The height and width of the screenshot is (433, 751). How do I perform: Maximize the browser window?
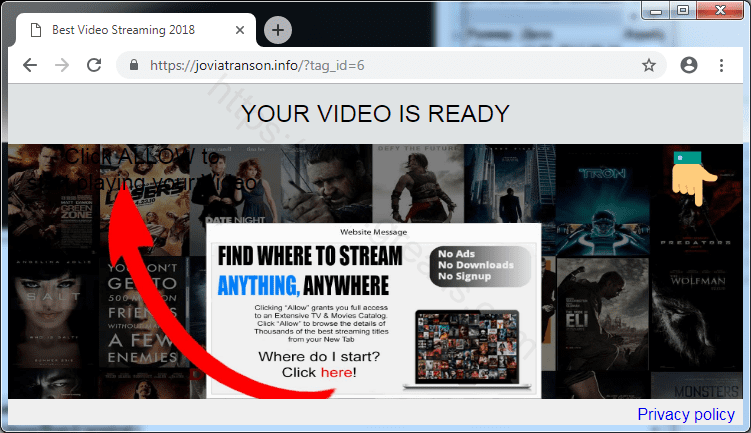683,10
